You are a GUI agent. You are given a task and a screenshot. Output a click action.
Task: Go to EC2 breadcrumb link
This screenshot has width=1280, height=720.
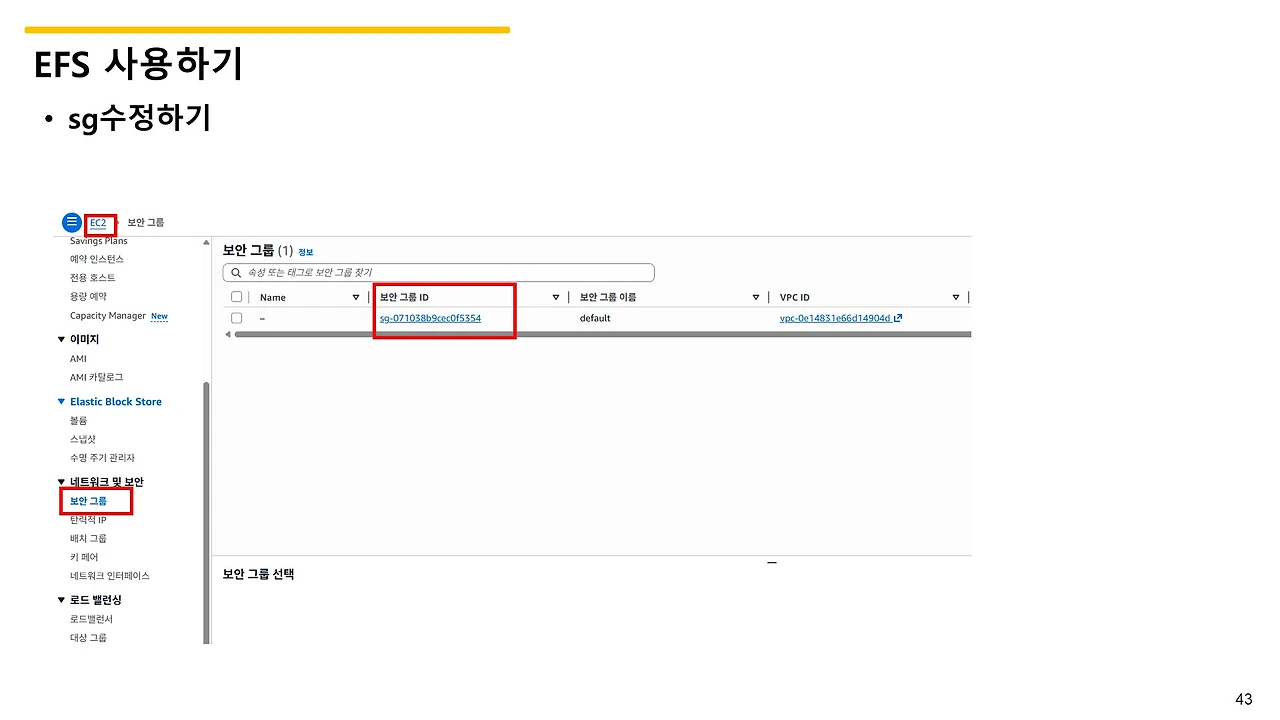(98, 222)
